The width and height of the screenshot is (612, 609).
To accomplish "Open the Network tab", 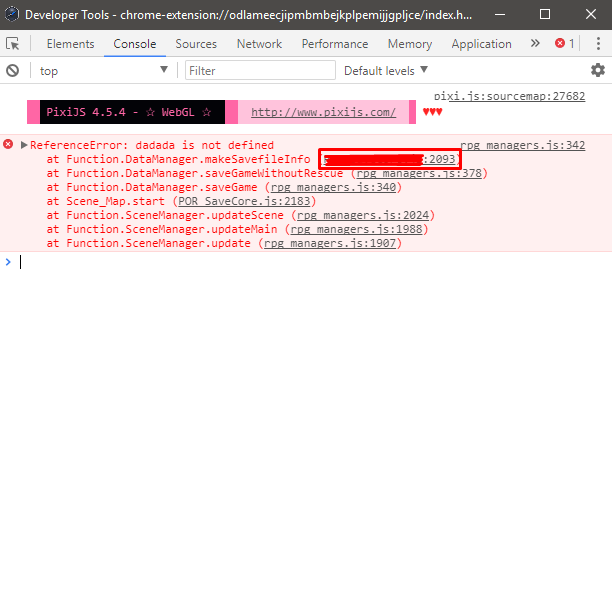I will (259, 44).
